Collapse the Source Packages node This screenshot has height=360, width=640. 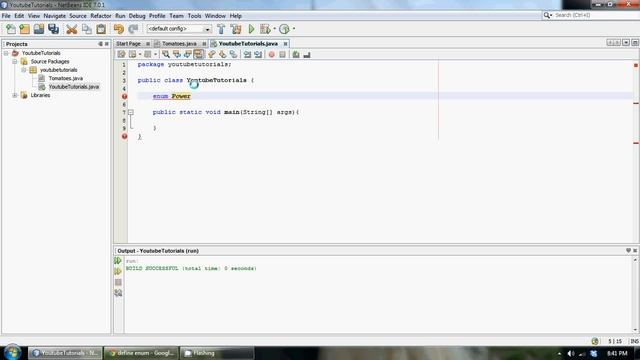[15, 62]
